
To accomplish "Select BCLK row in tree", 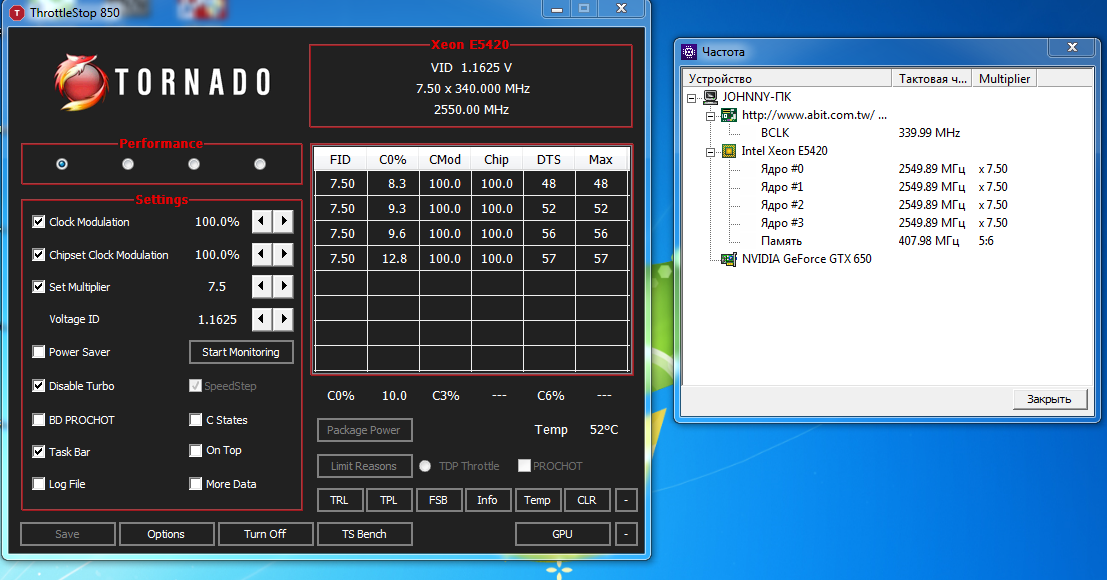I will coord(774,133).
